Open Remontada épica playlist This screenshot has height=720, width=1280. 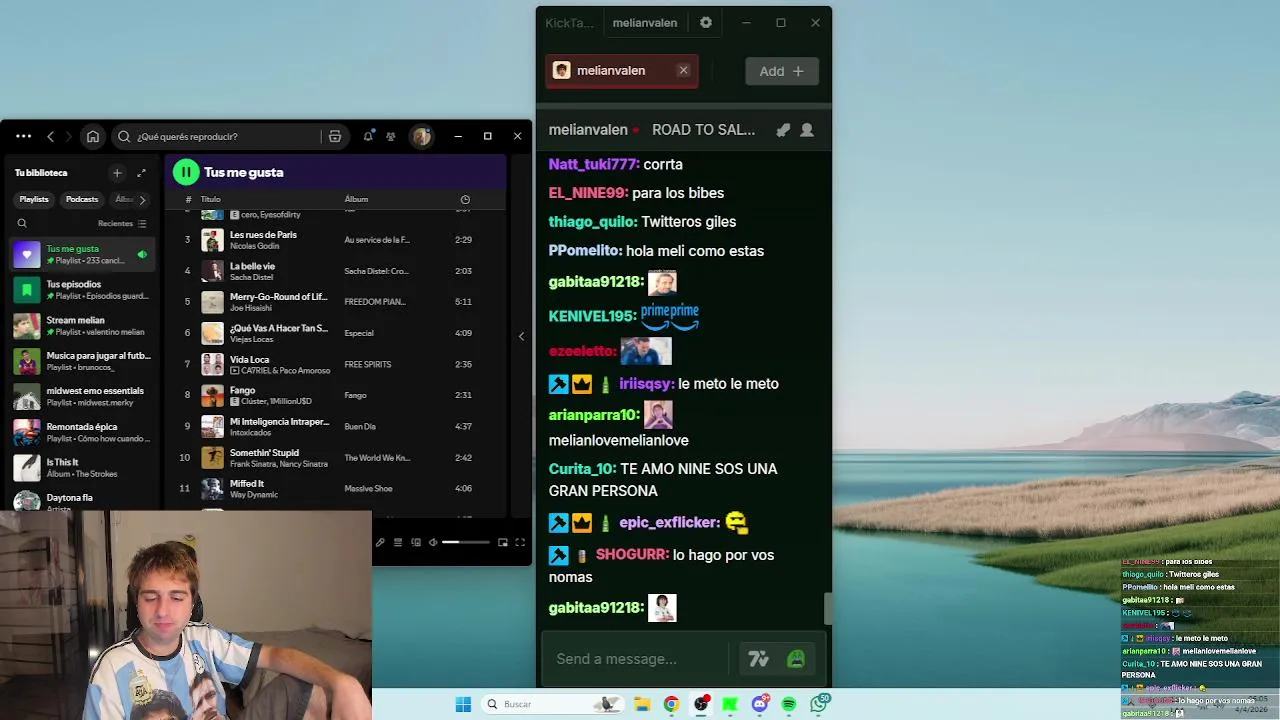point(84,432)
